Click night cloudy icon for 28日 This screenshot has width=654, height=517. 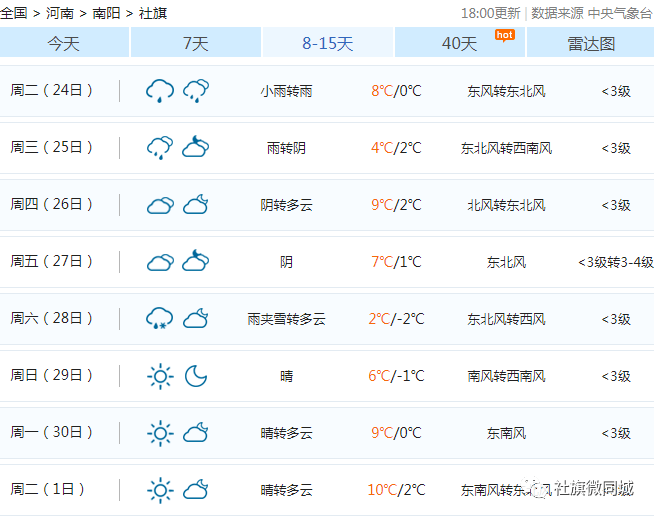[196, 318]
